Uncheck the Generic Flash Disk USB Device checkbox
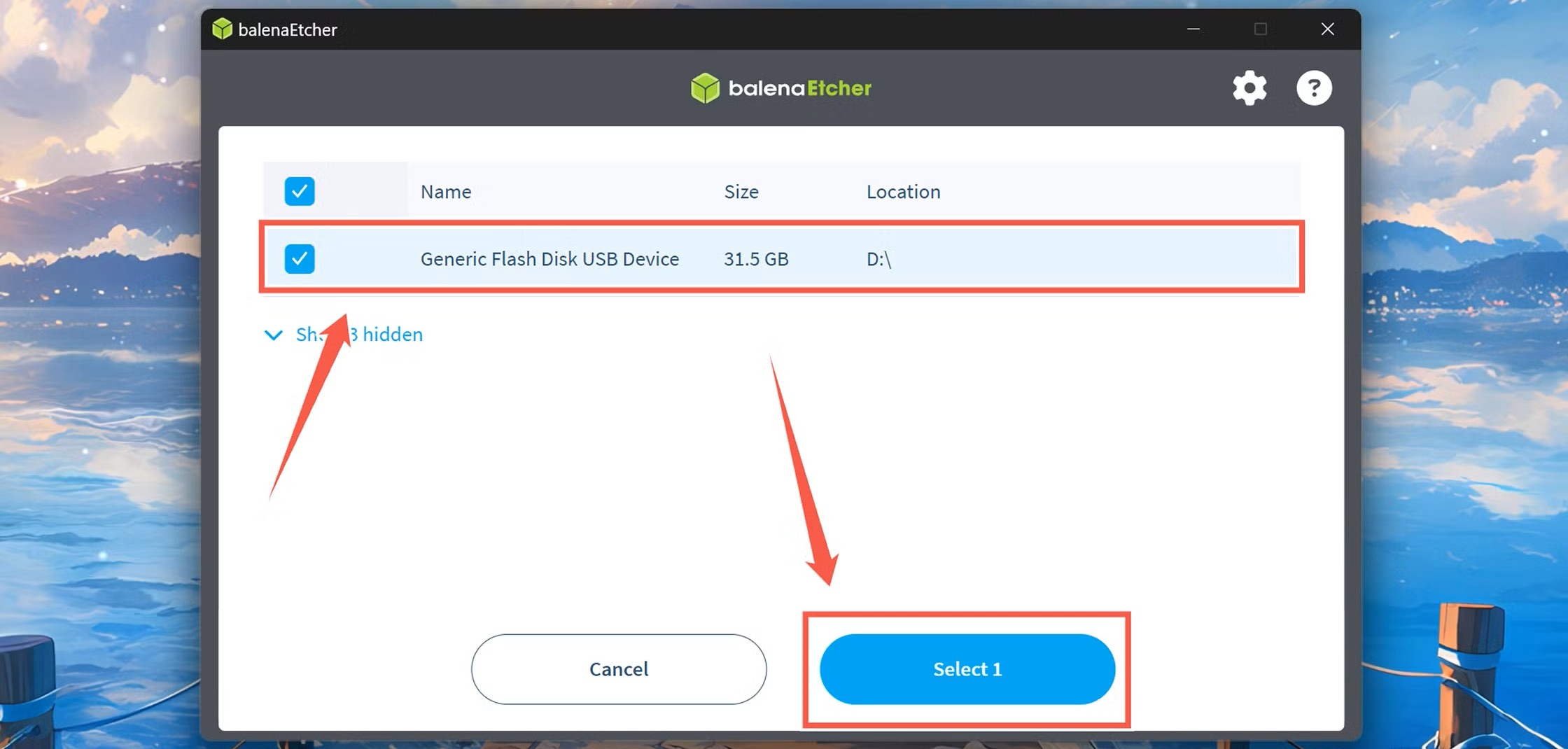The width and height of the screenshot is (1568, 749). pyautogui.click(x=300, y=258)
